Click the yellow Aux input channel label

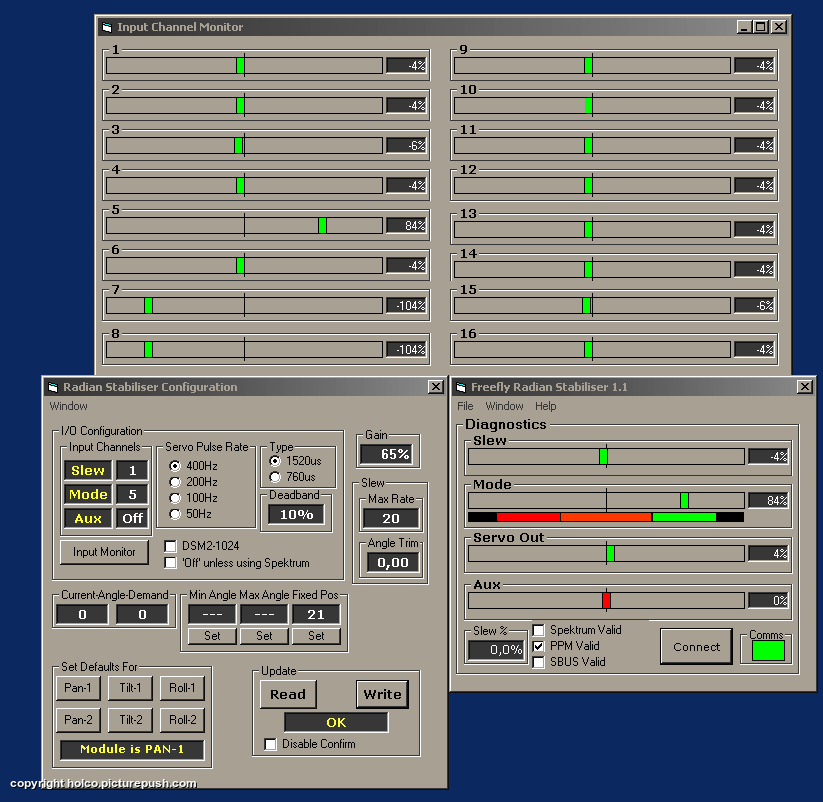coord(88,519)
